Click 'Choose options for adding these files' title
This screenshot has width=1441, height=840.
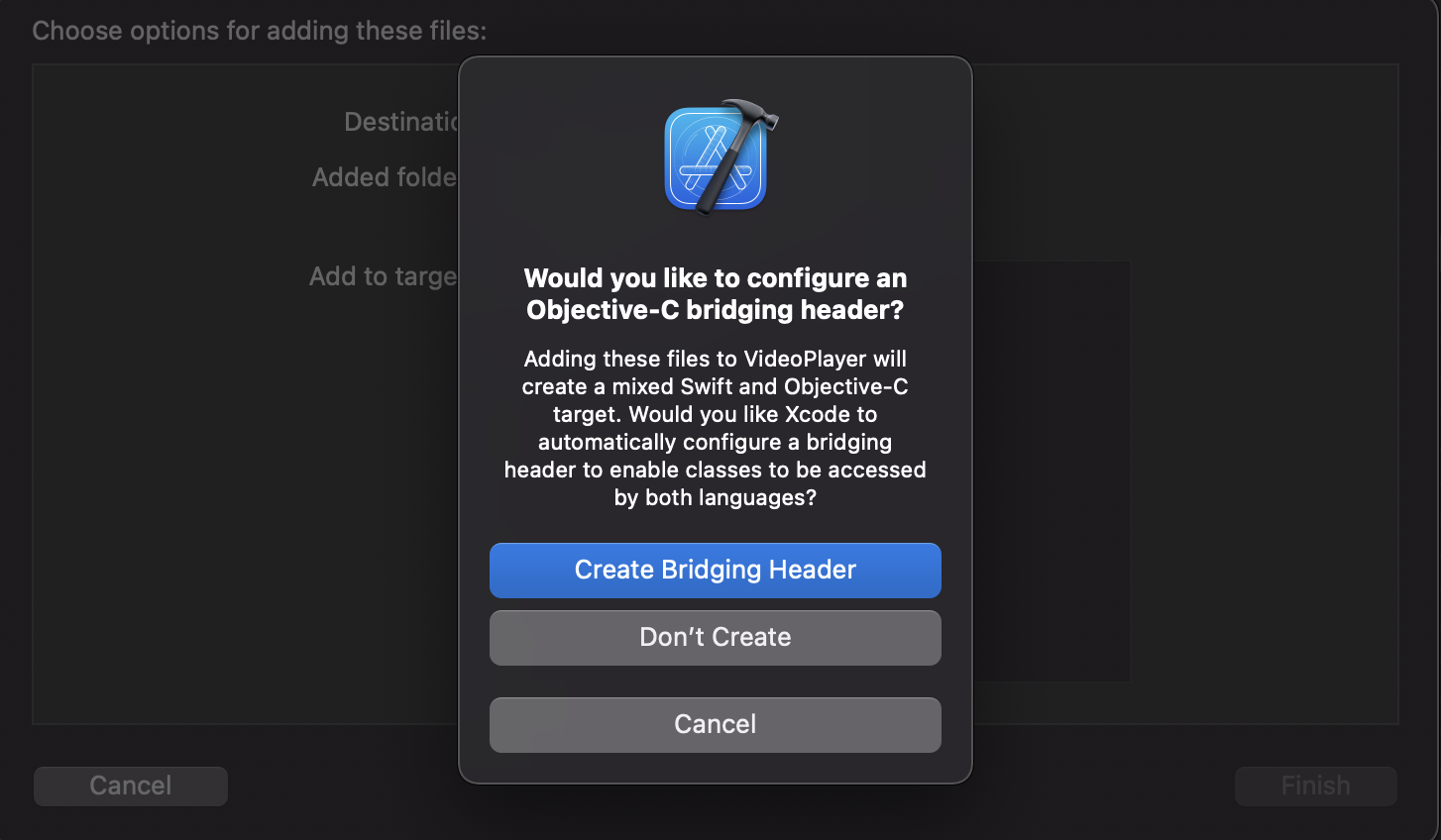(260, 31)
